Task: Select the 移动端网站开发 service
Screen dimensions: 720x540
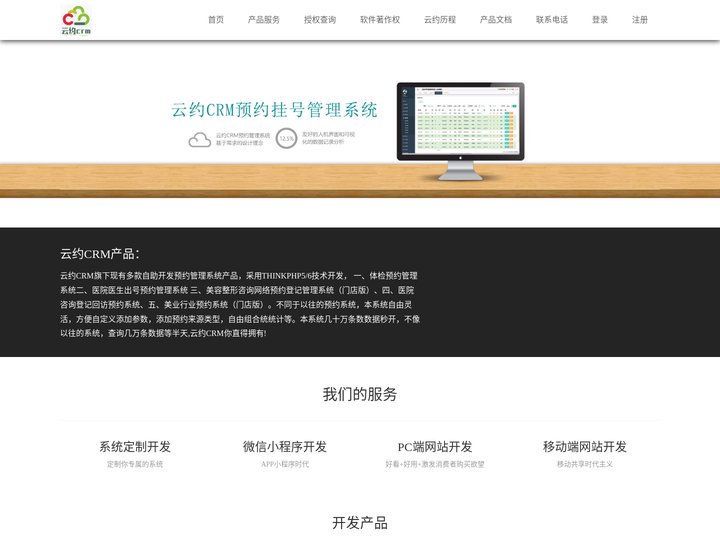Action: pos(585,446)
